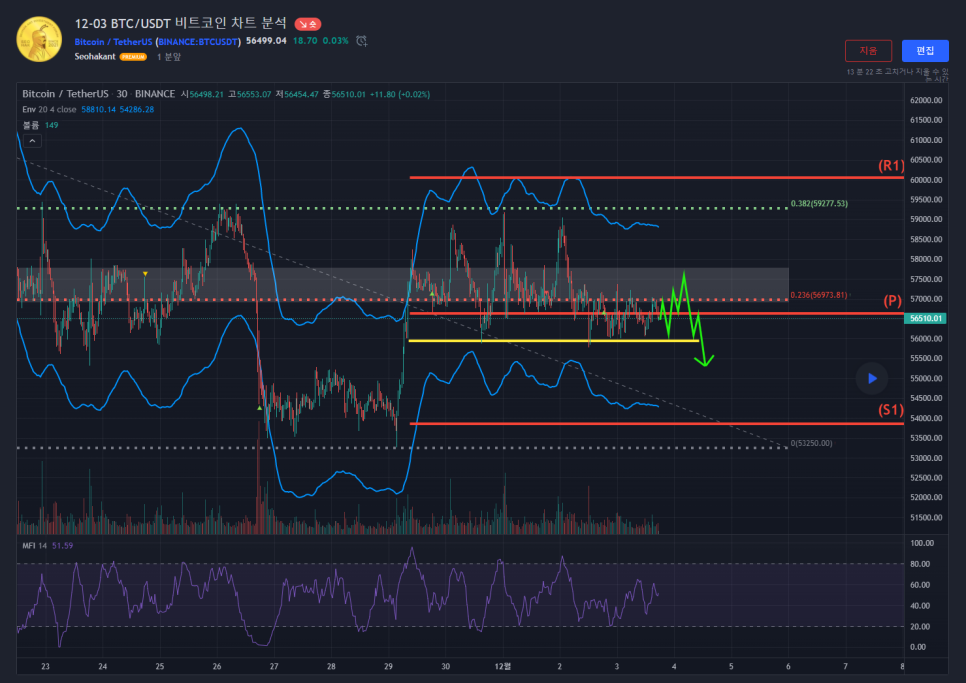The image size is (966, 683).
Task: Click the 지움 delete button
Action: coord(868,50)
